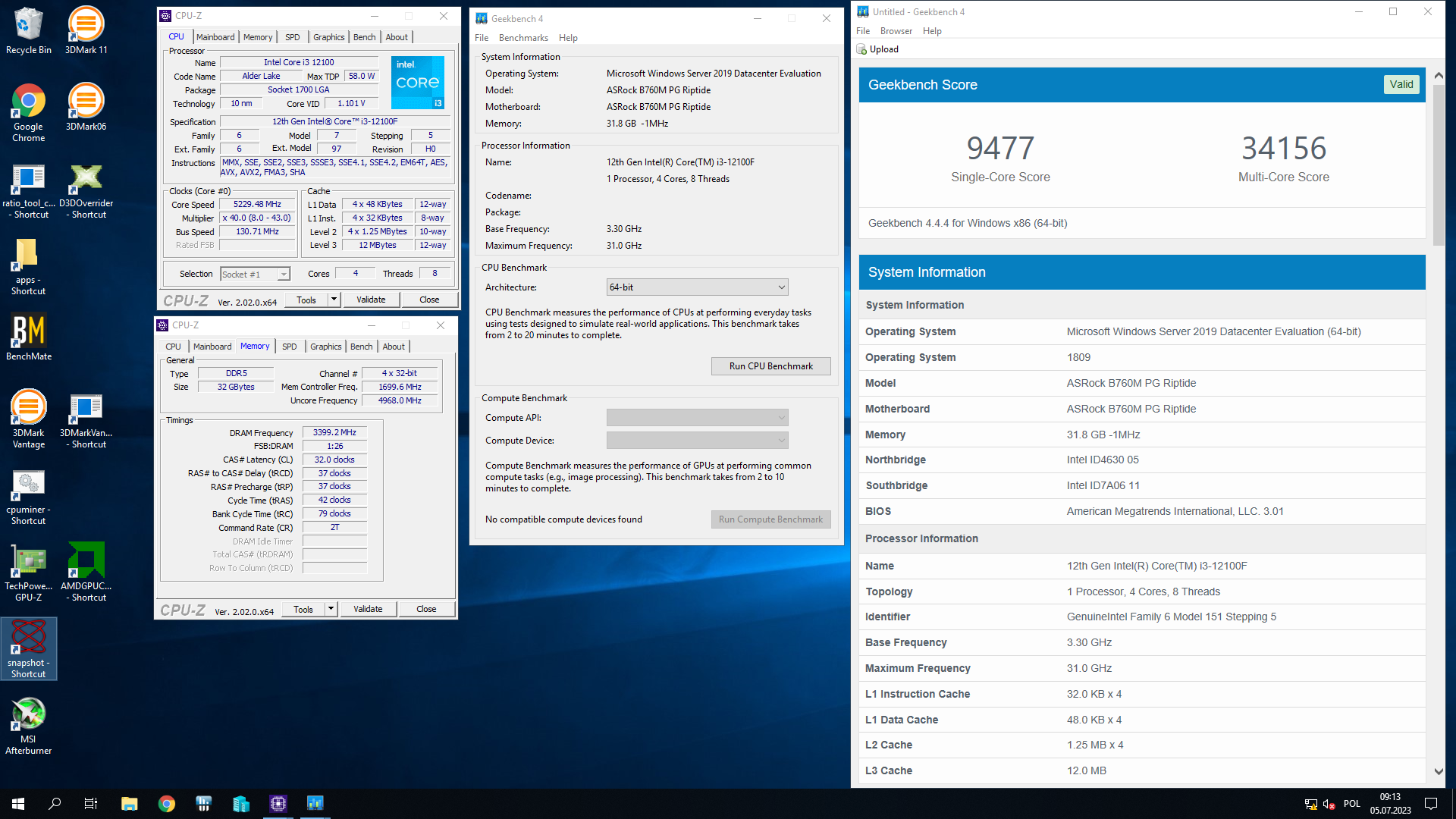Launch BenchMate desktop icon

(x=28, y=337)
